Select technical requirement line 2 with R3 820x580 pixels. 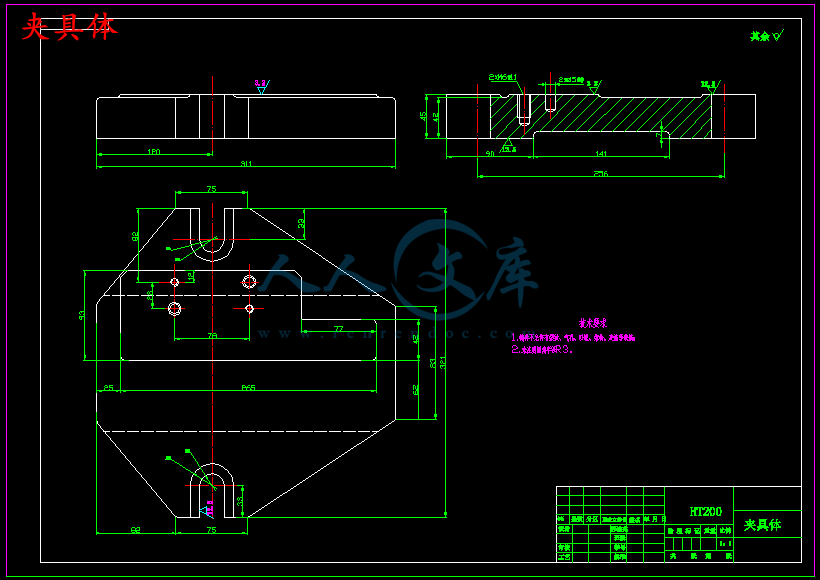click(x=541, y=350)
